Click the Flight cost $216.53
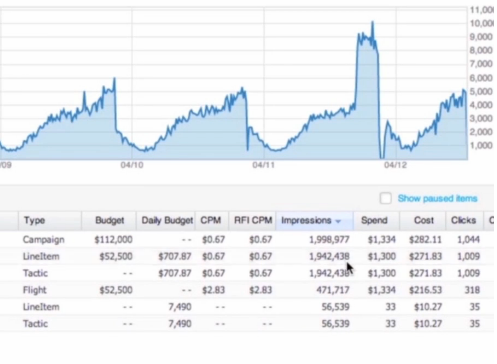Viewport: 497px width, 364px height. pyautogui.click(x=425, y=290)
